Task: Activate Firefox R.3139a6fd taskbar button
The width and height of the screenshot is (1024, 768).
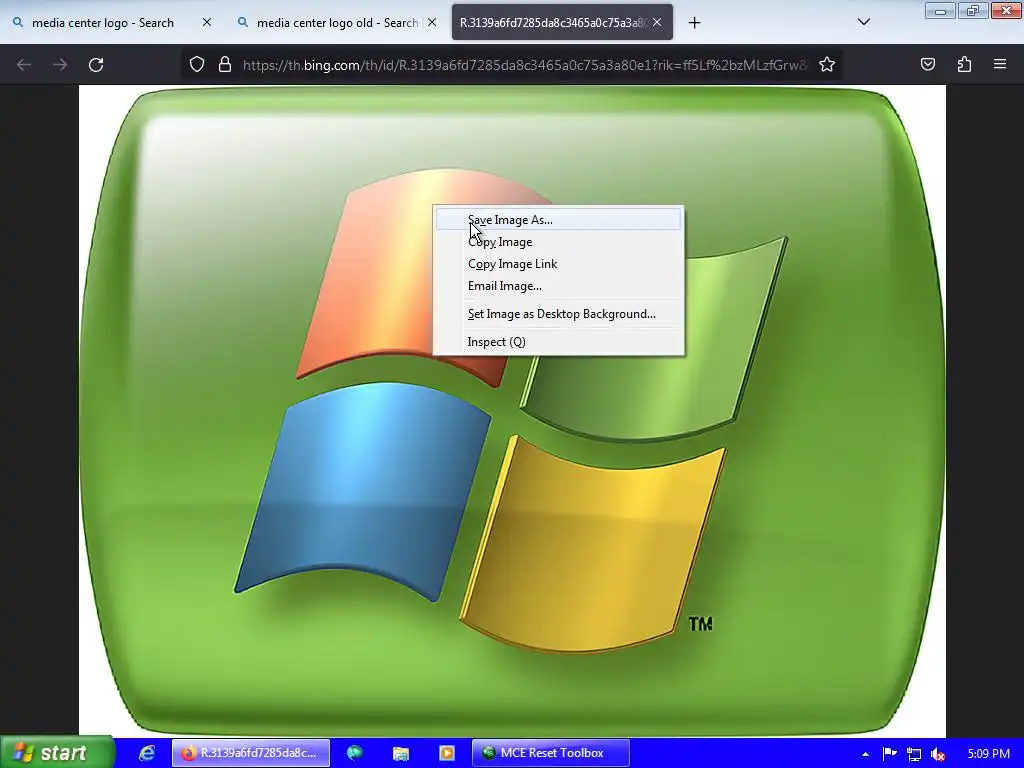Action: [x=251, y=753]
